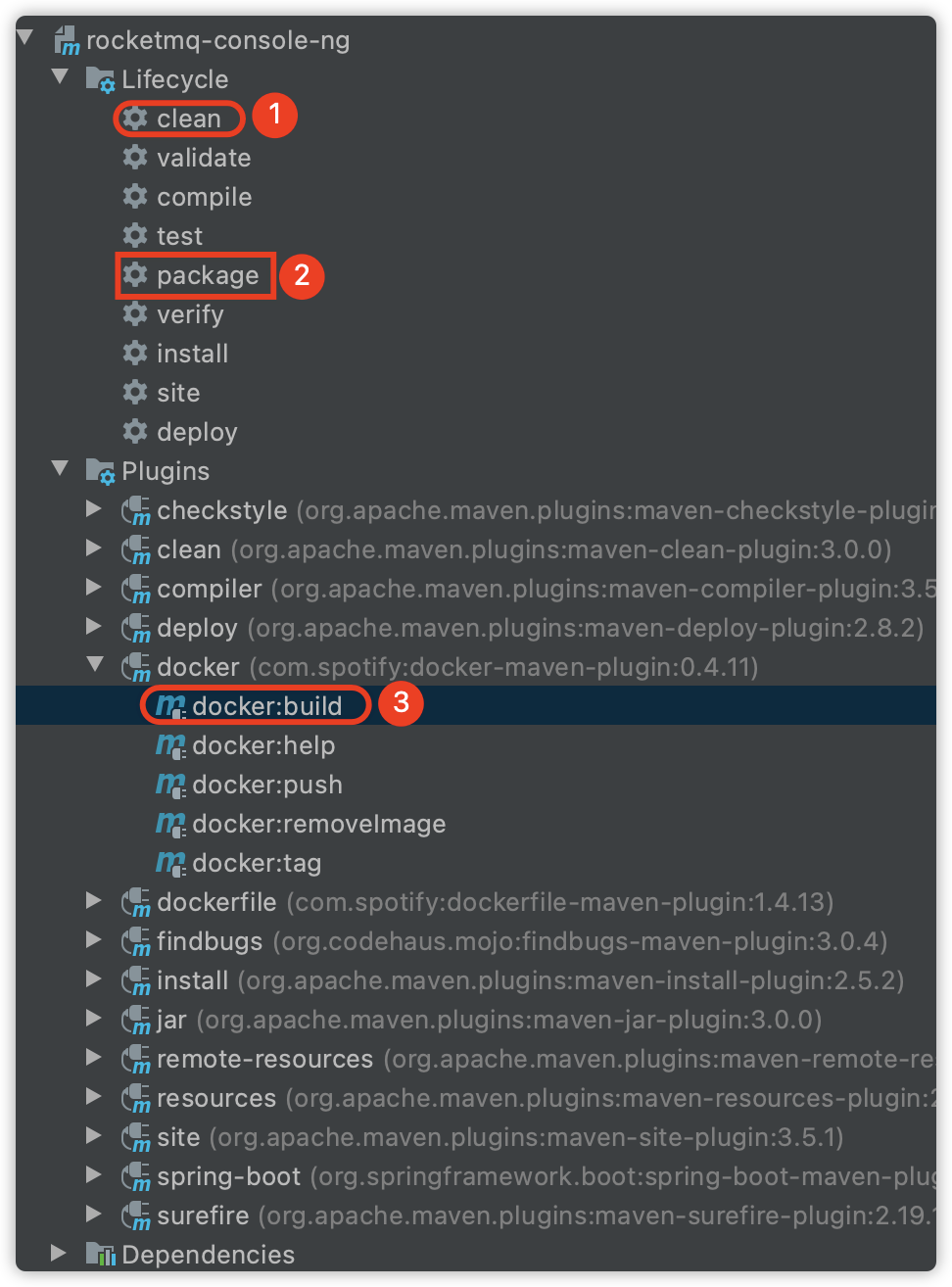Select the deploy lifecycle phase

pyautogui.click(x=197, y=432)
